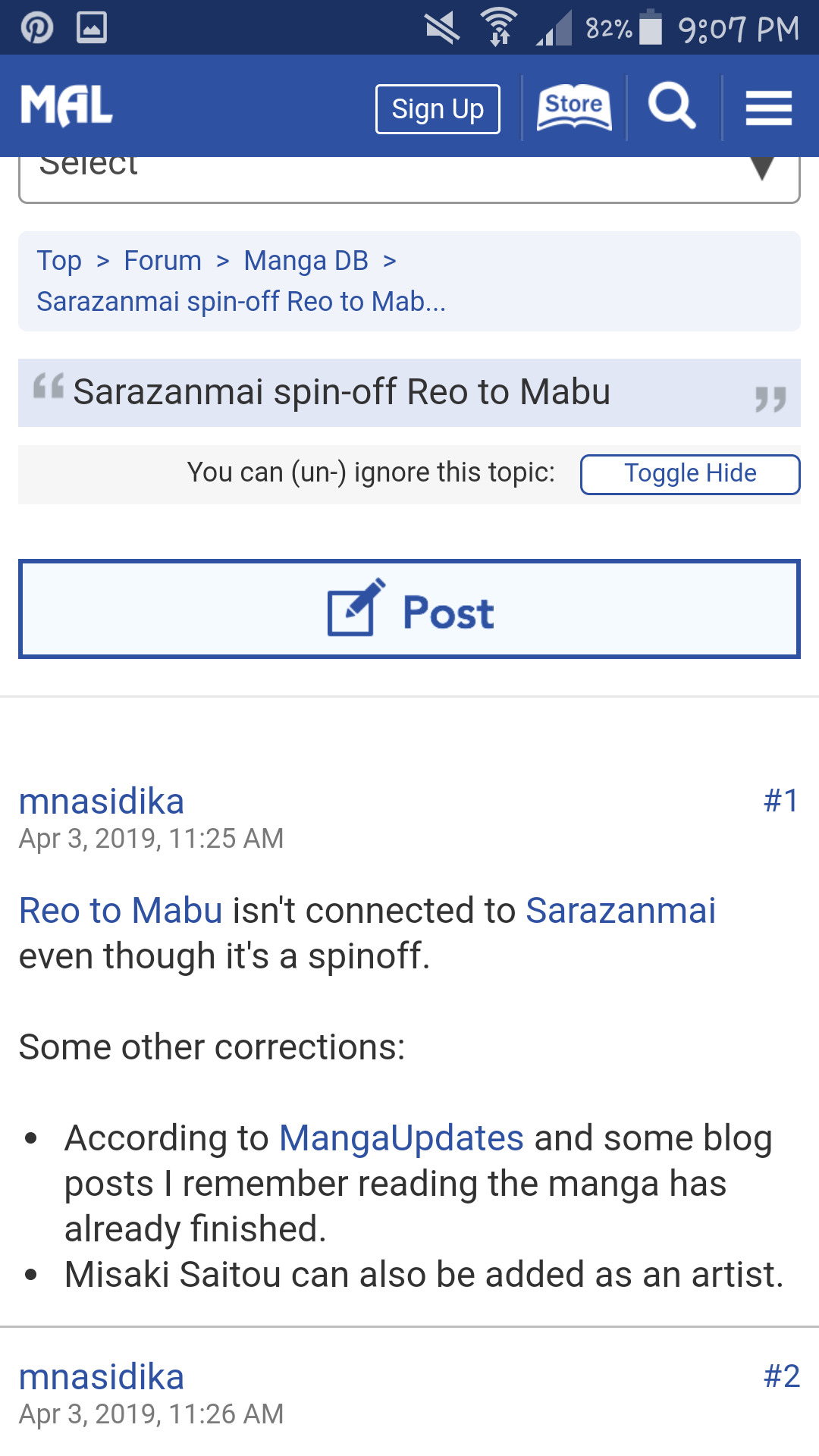This screenshot has height=1456, width=819.
Task: Open Manga DB breadcrumb
Action: [x=306, y=261]
